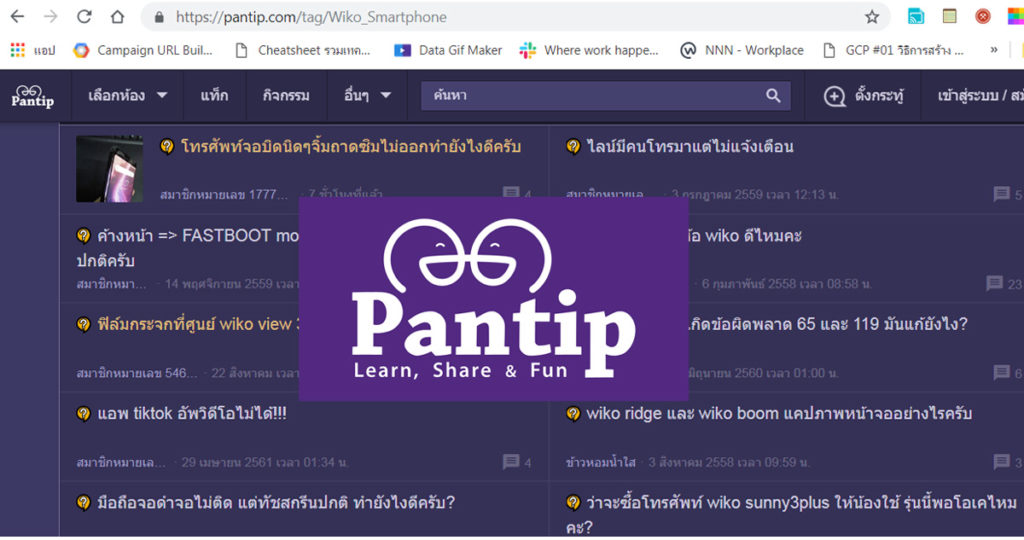Click date 29 เมษายน 2561 เวลา 01:34 น.

[x=264, y=462]
